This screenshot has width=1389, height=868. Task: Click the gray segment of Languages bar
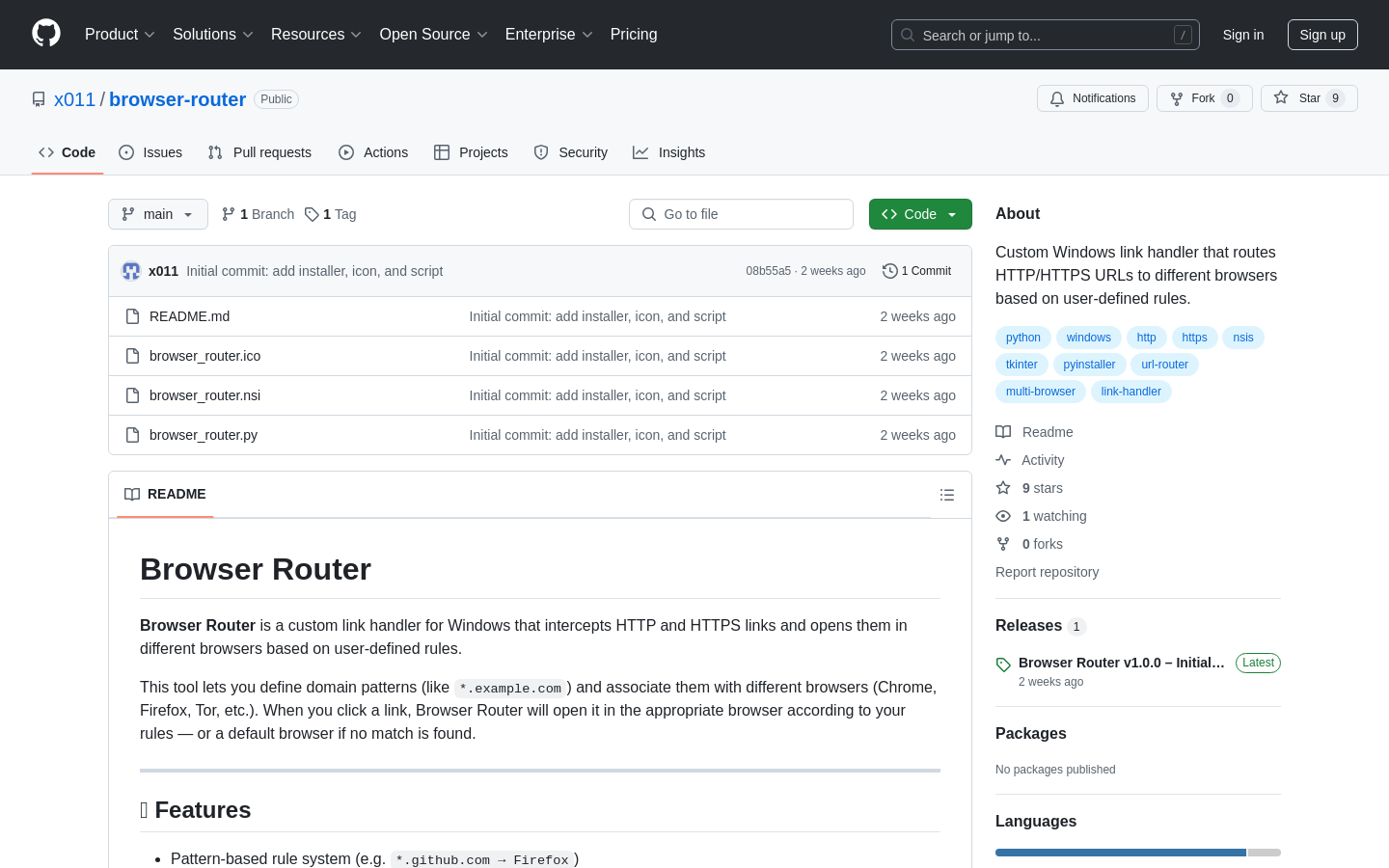[x=1265, y=853]
